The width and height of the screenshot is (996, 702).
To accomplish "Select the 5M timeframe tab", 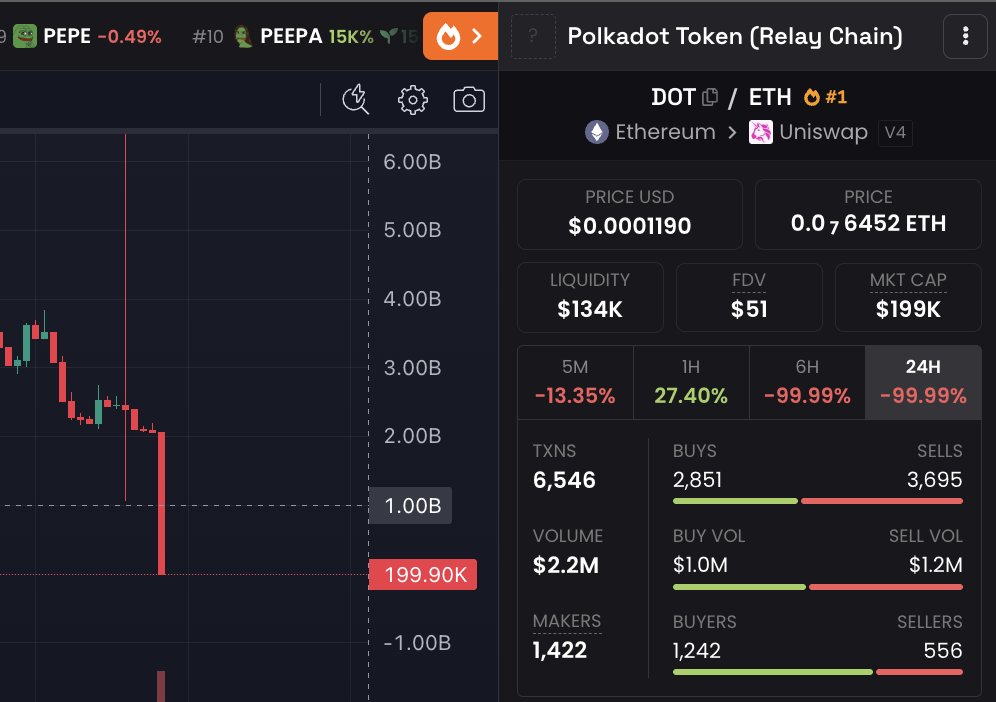I will tap(575, 382).
